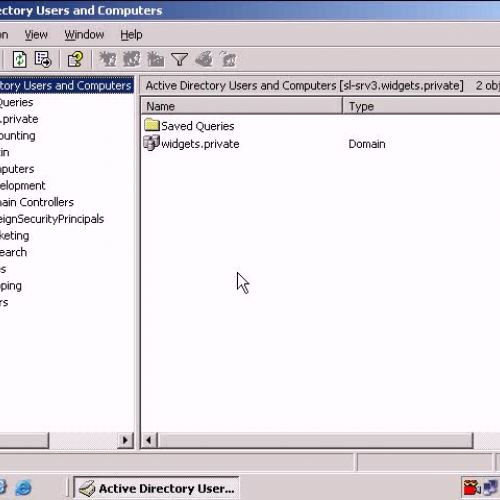Image resolution: width=500 pixels, height=500 pixels.
Task: Select tree node ending in 'ping'
Action: 11,286
